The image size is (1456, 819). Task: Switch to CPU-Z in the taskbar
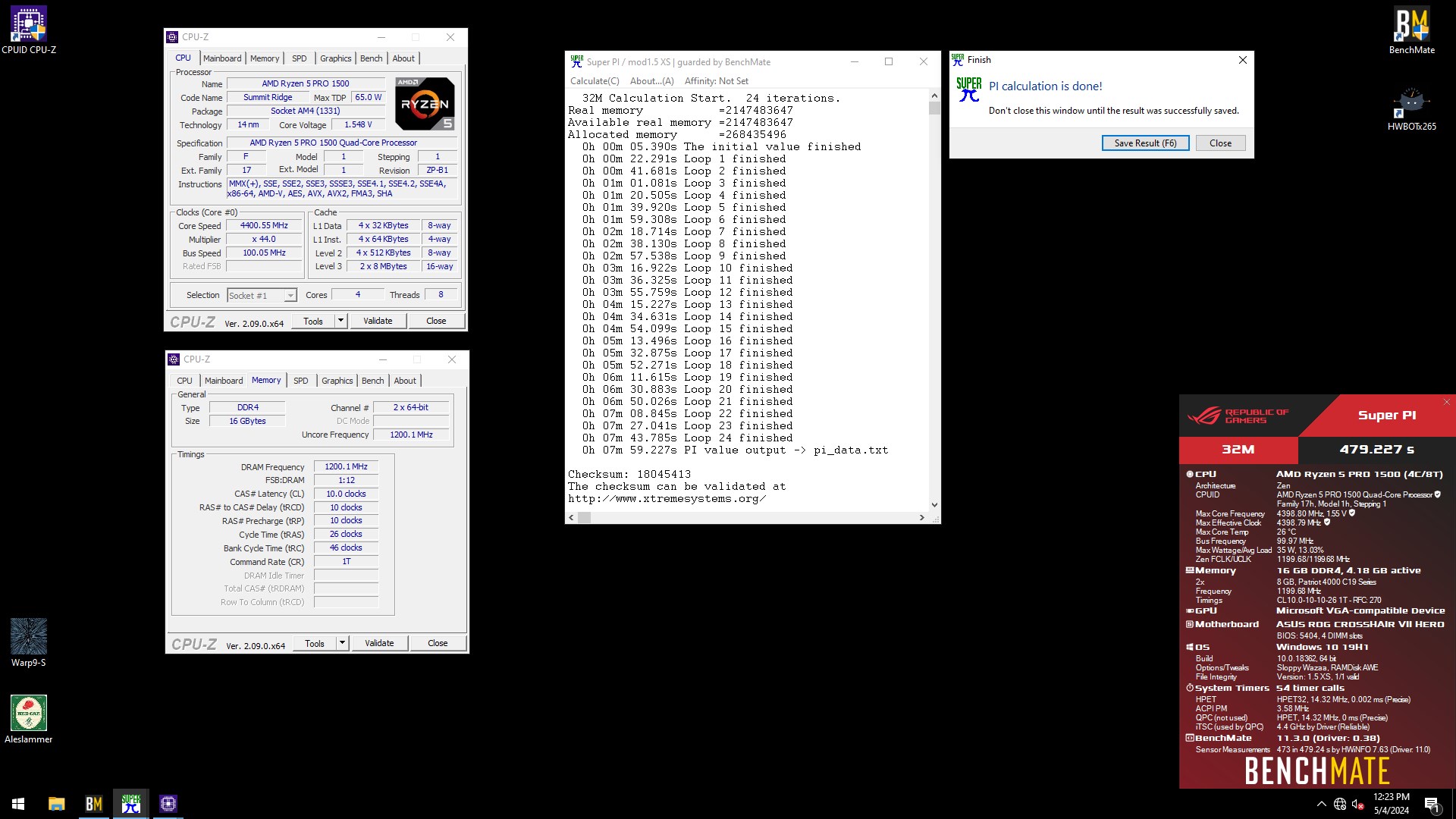coord(168,804)
